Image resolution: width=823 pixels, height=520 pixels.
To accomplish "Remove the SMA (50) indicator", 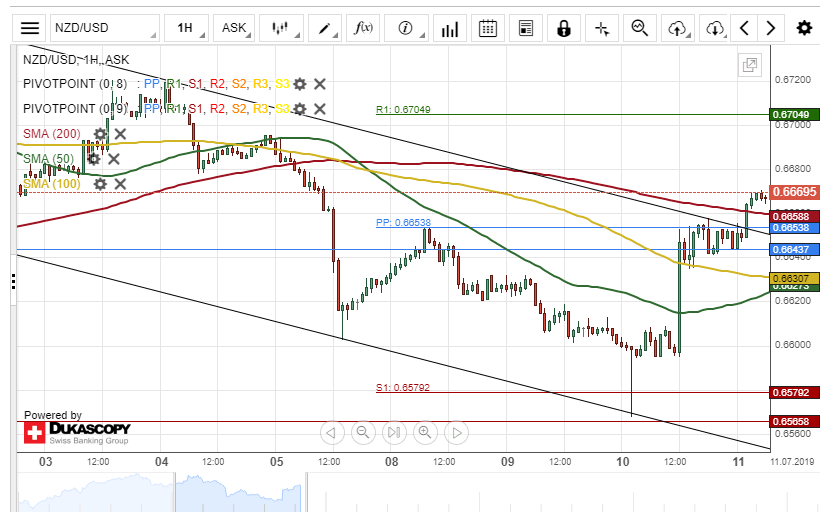I will [x=114, y=159].
